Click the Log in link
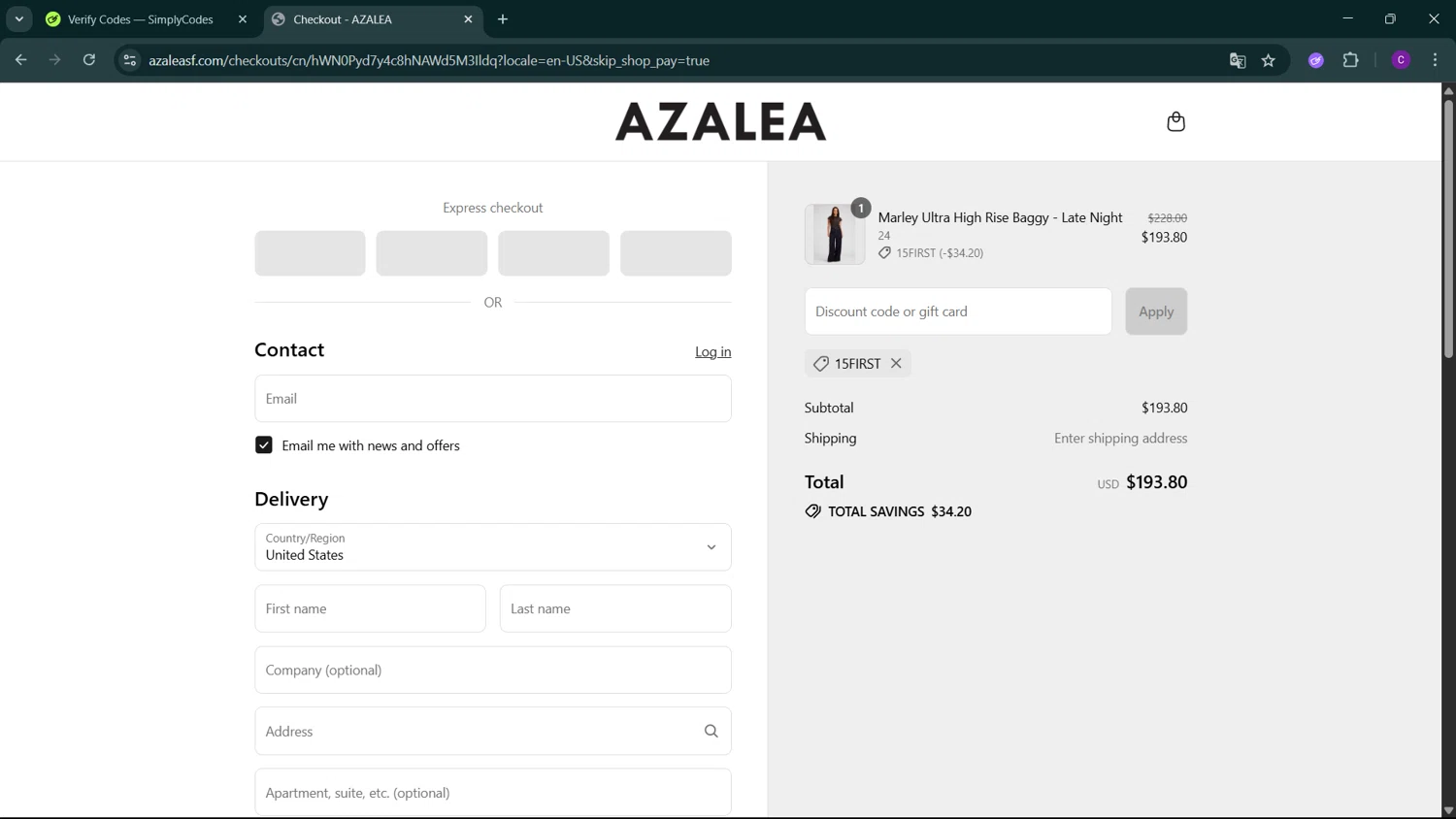The image size is (1456, 819). (712, 351)
